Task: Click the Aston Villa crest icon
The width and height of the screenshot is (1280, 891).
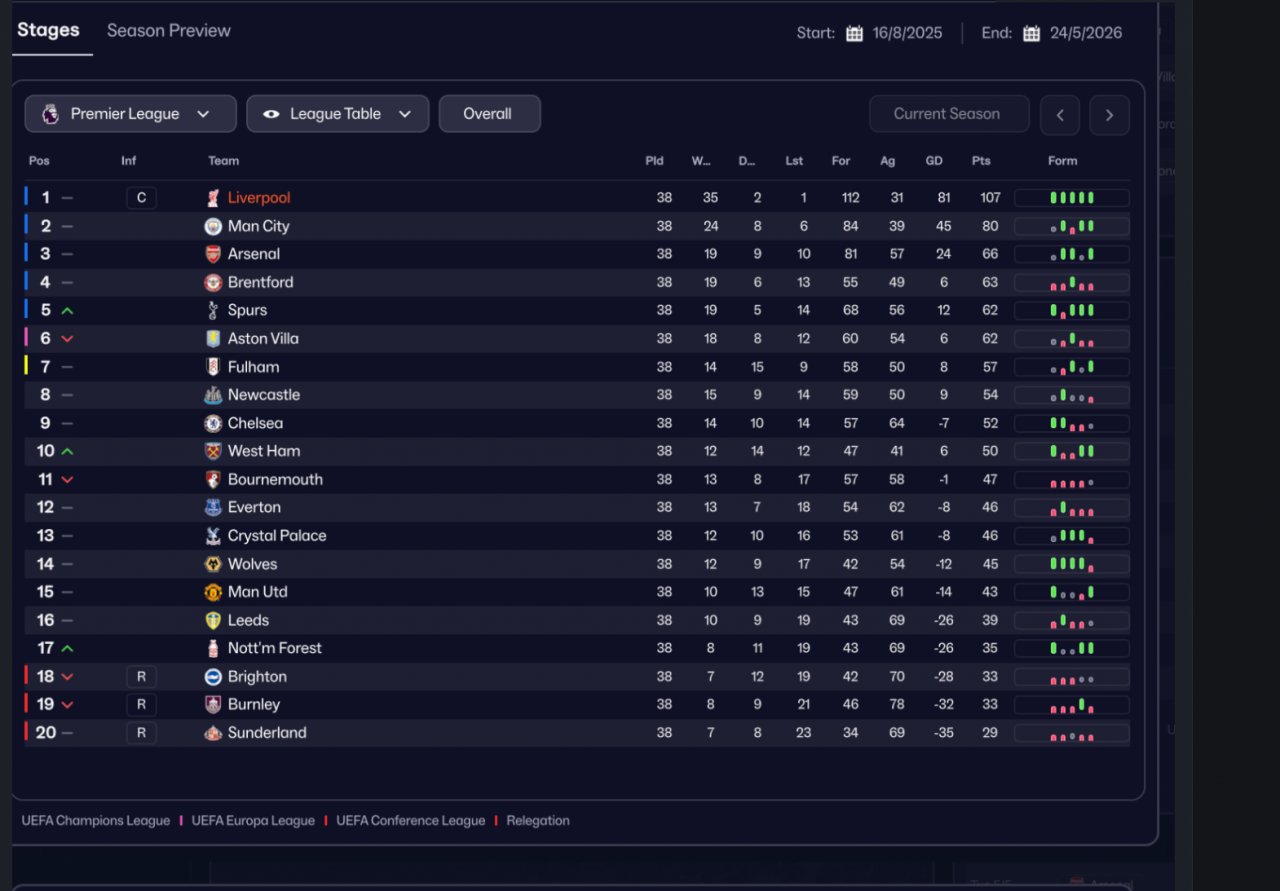Action: point(212,338)
